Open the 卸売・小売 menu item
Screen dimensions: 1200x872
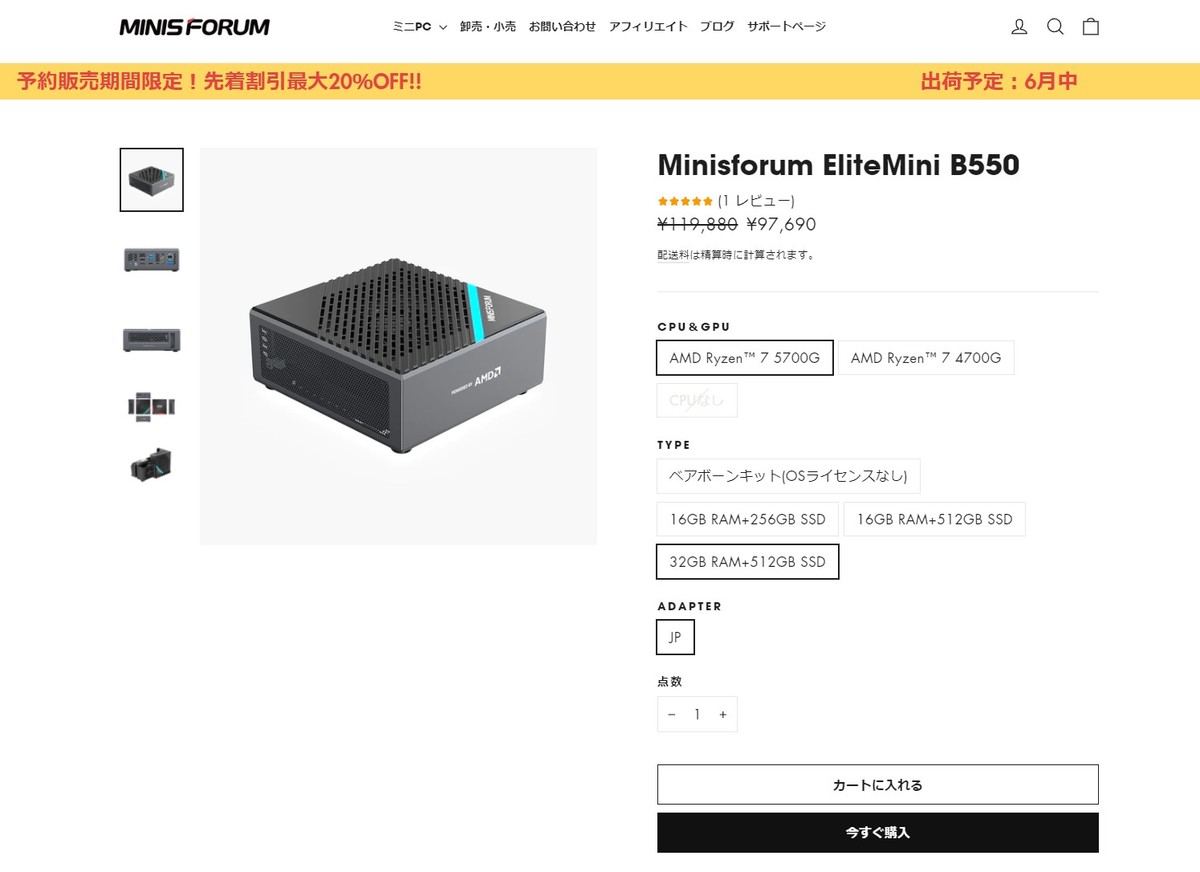(488, 27)
